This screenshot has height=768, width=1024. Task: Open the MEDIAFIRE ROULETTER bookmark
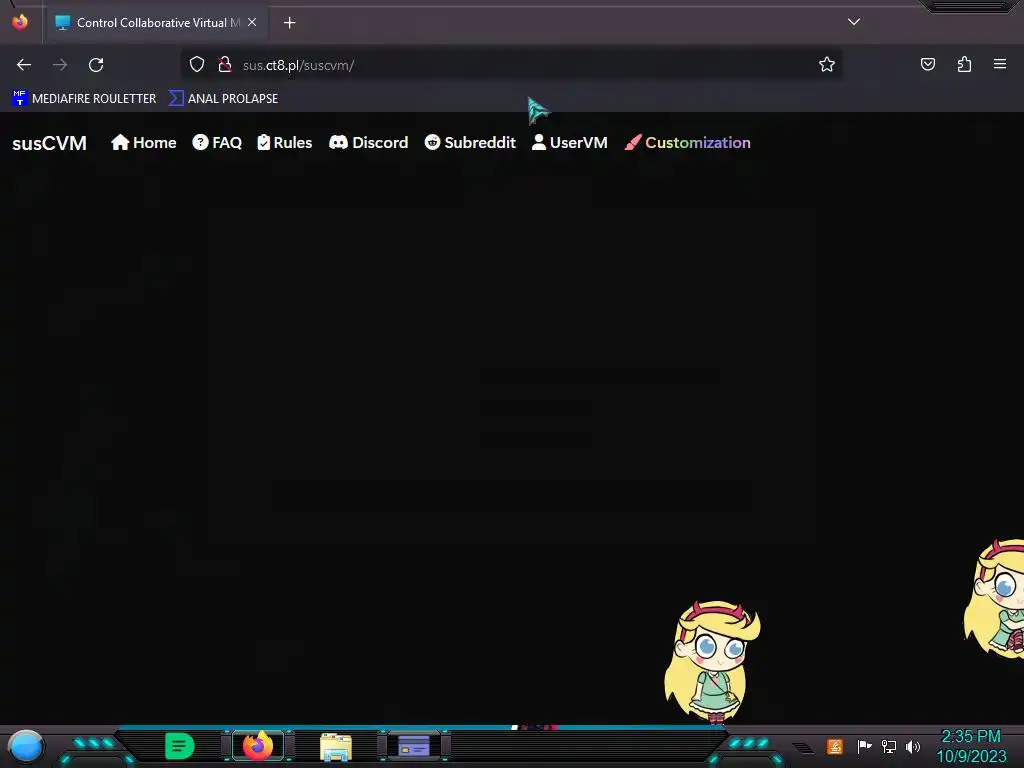pyautogui.click(x=84, y=99)
